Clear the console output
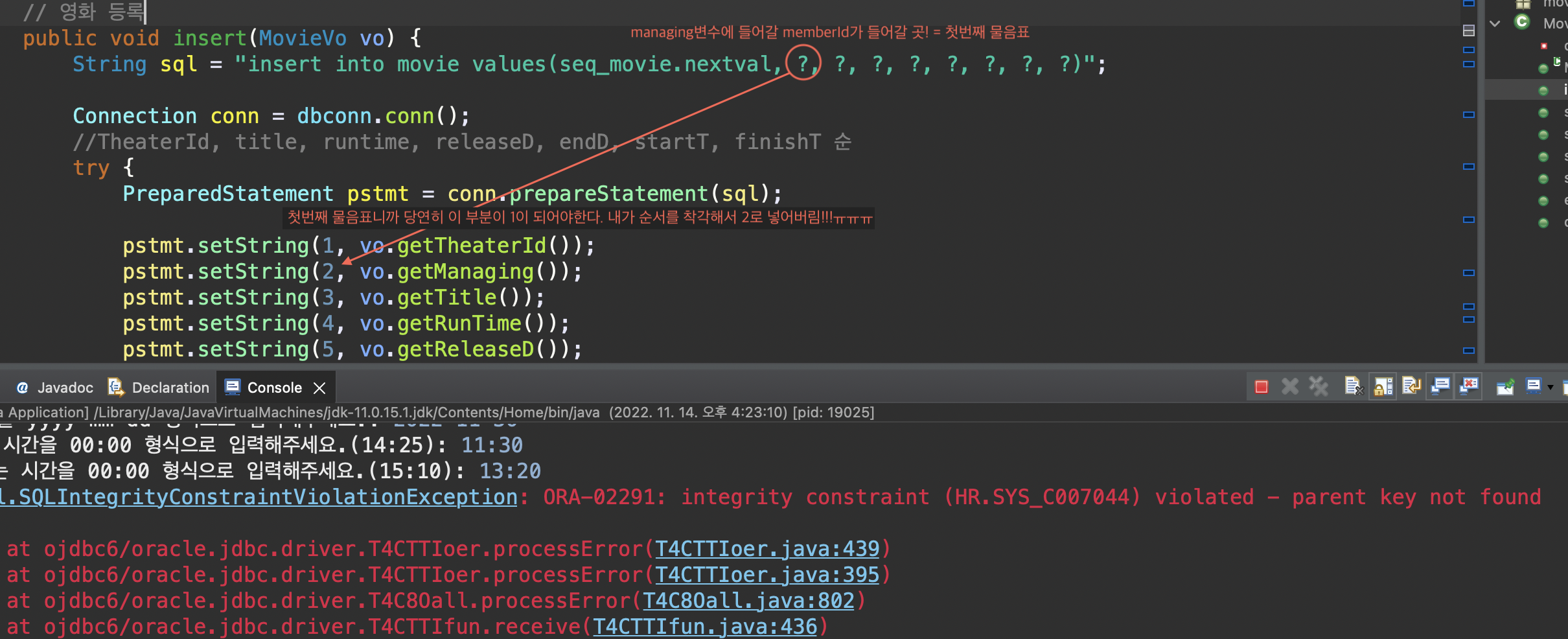This screenshot has width=1568, height=639. [x=1354, y=387]
